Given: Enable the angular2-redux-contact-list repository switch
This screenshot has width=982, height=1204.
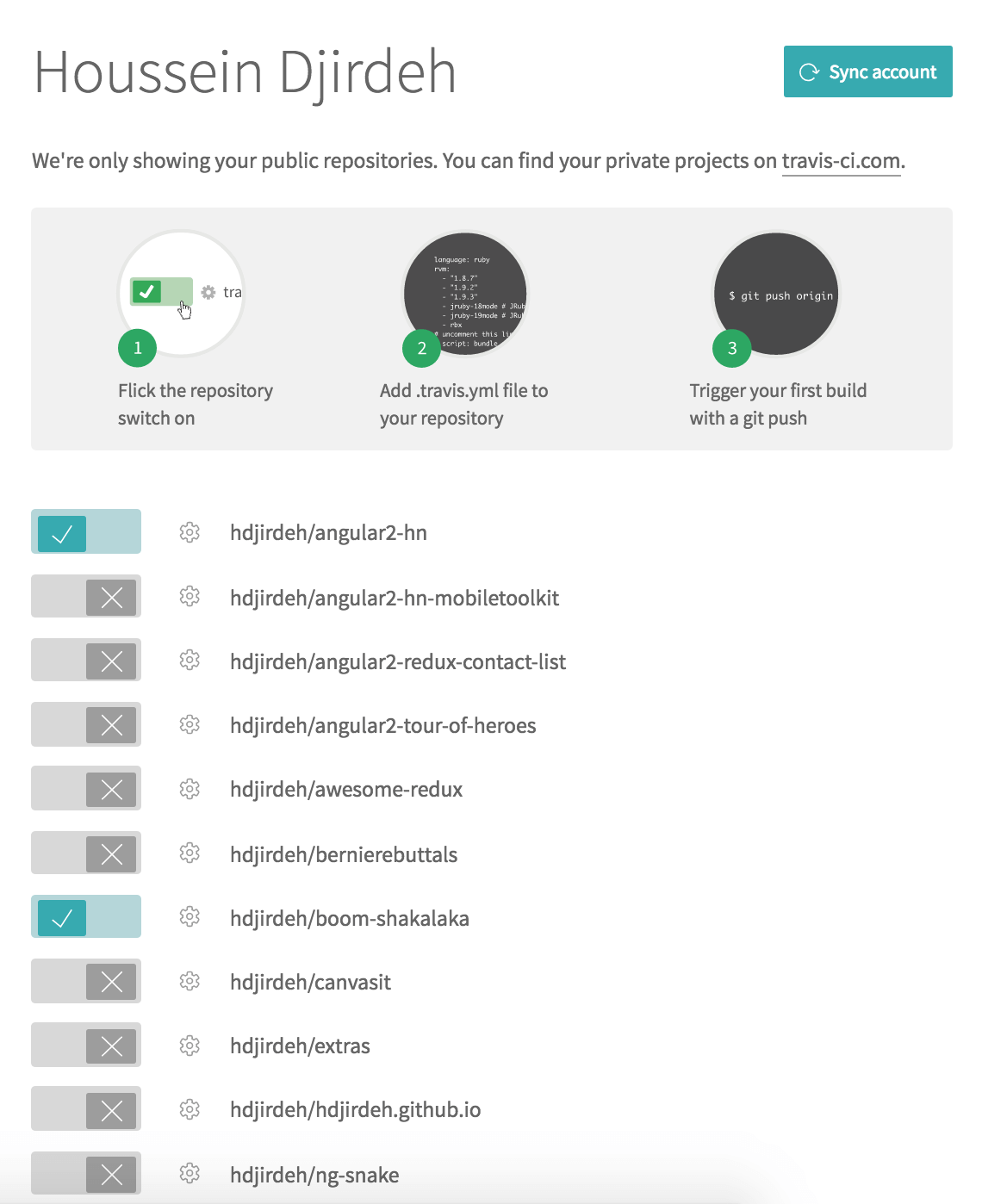Looking at the screenshot, I should pos(86,661).
